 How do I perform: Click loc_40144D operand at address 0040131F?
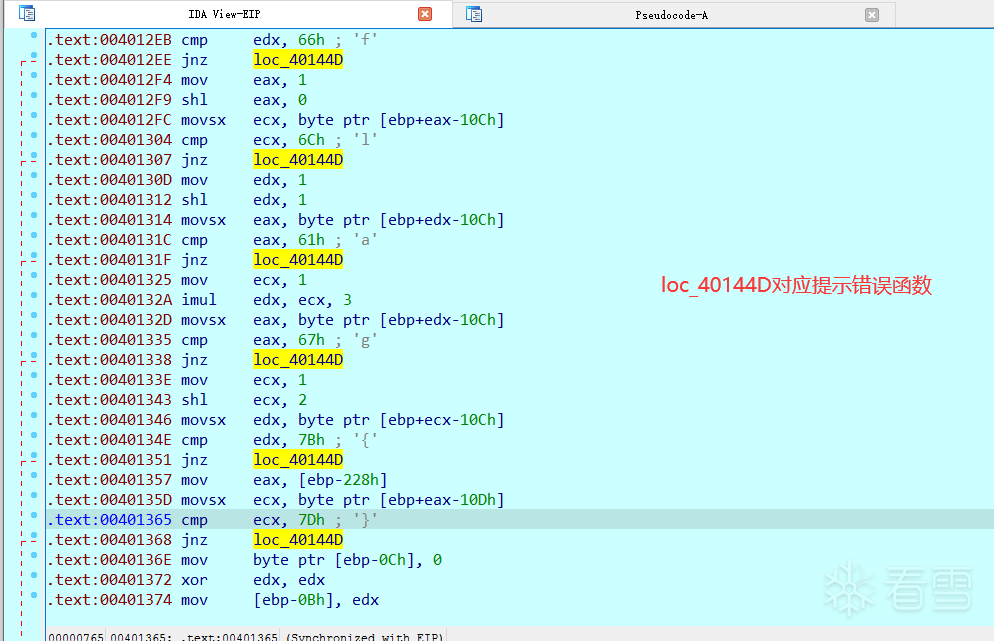(x=298, y=260)
